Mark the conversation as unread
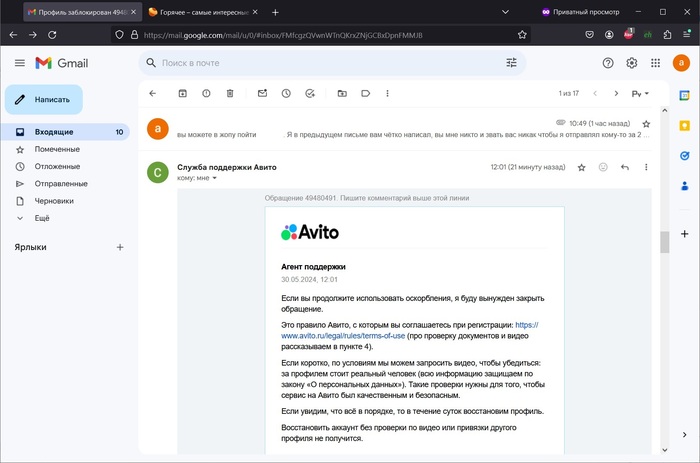This screenshot has width=700, height=463. [262, 93]
